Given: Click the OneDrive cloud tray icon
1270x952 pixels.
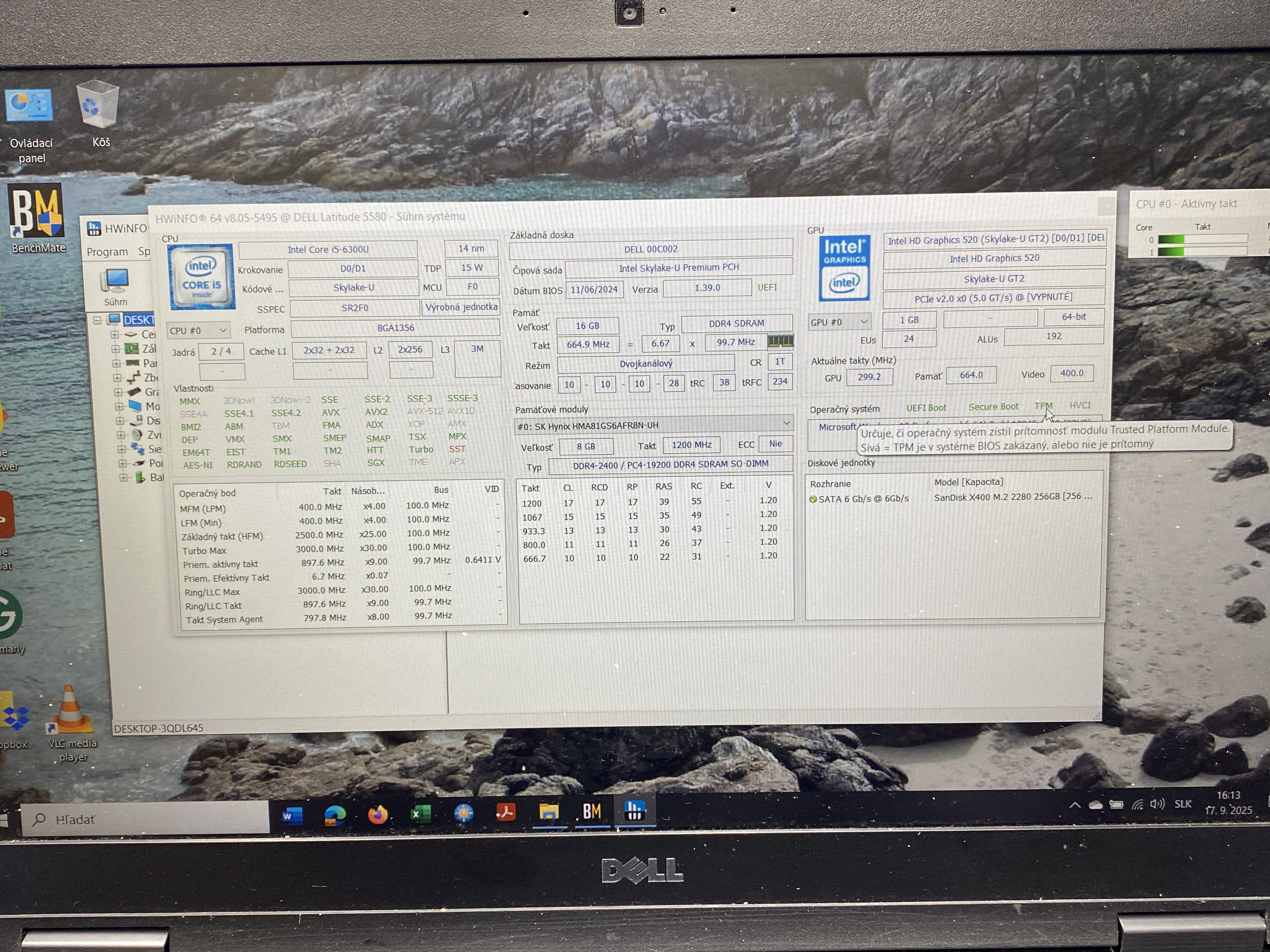Looking at the screenshot, I should (x=1096, y=805).
